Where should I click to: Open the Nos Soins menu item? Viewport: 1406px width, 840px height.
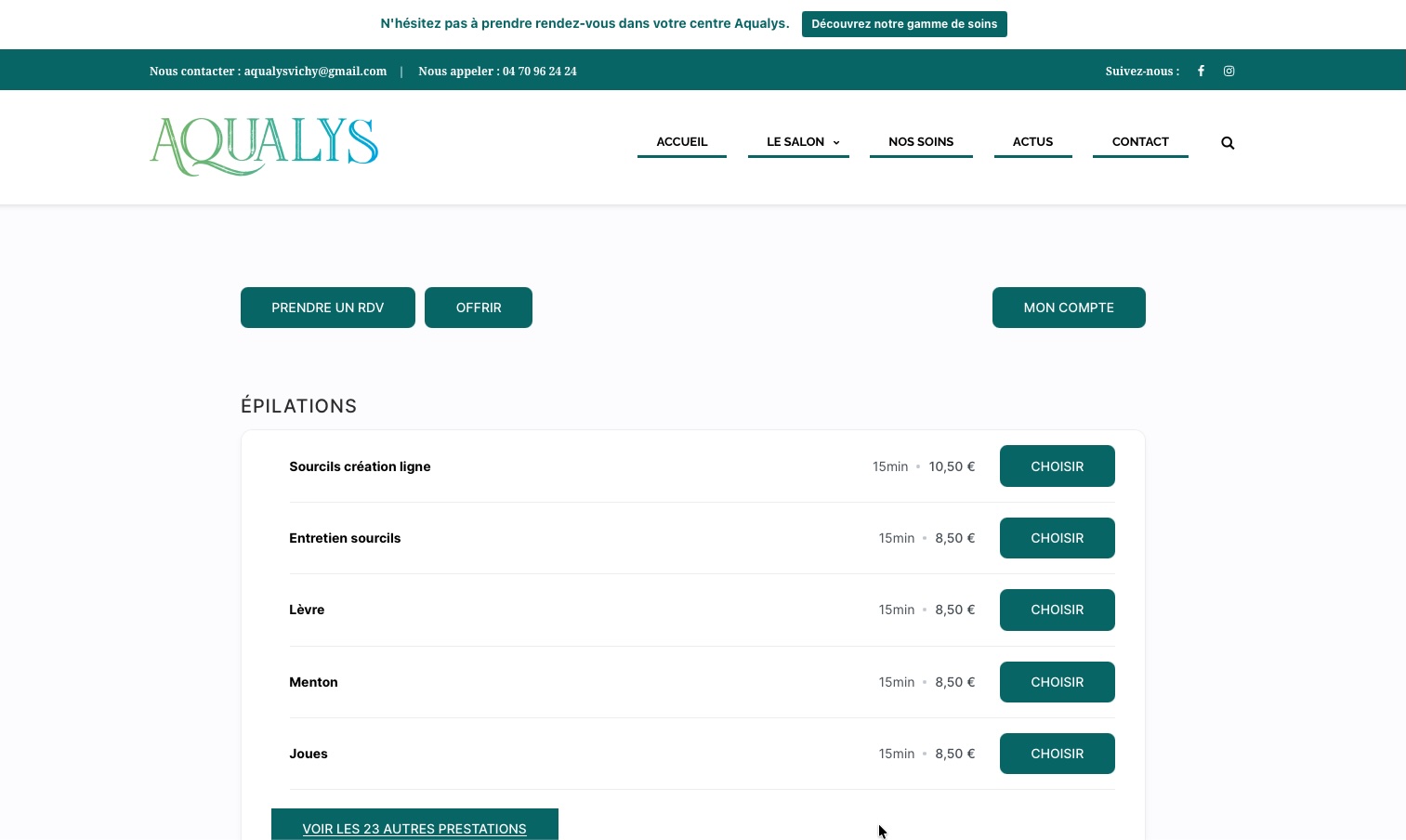pyautogui.click(x=921, y=142)
